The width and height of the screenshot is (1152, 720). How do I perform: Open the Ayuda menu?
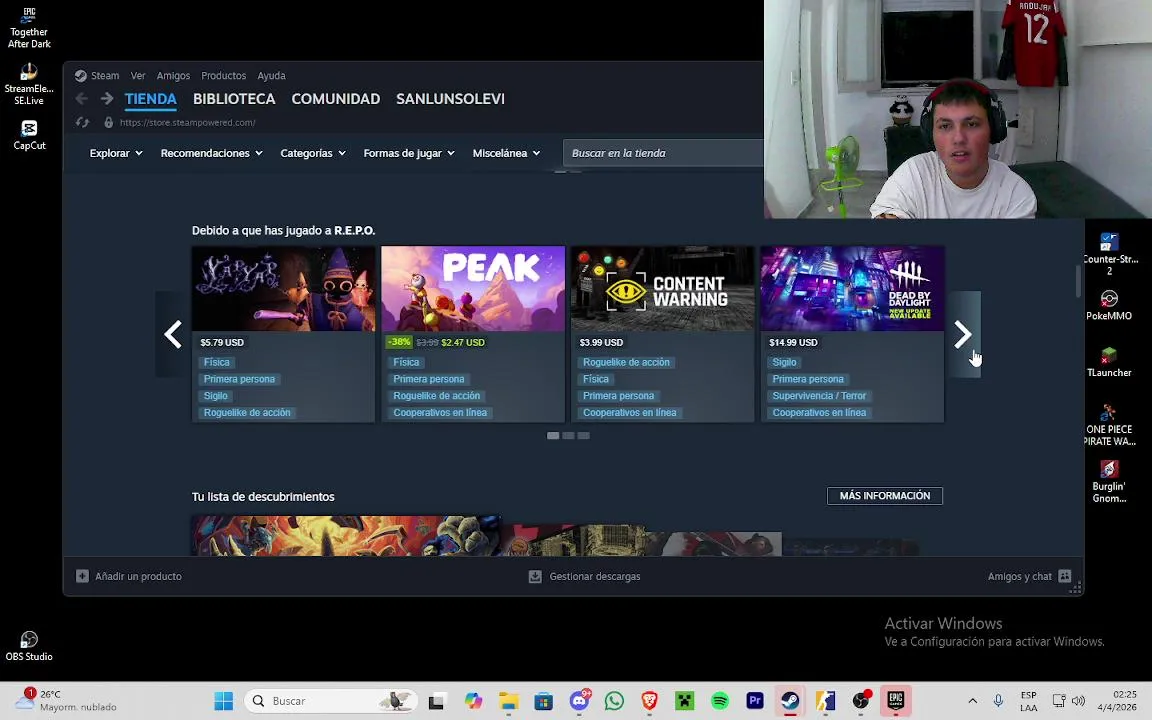coord(271,76)
